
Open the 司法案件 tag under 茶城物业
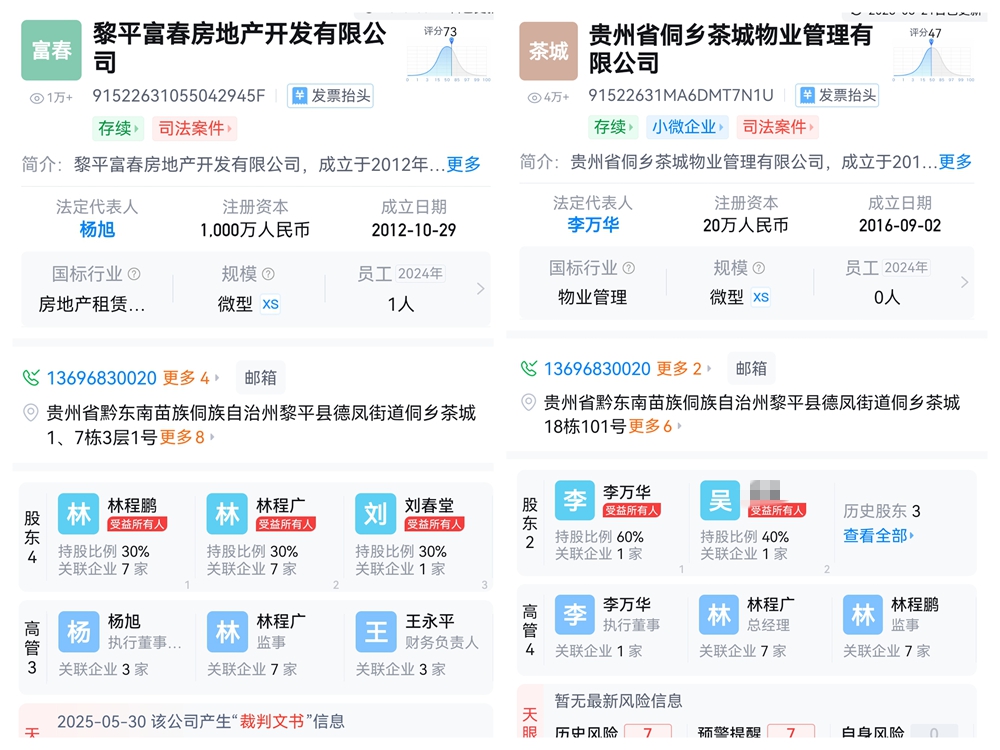click(x=777, y=127)
